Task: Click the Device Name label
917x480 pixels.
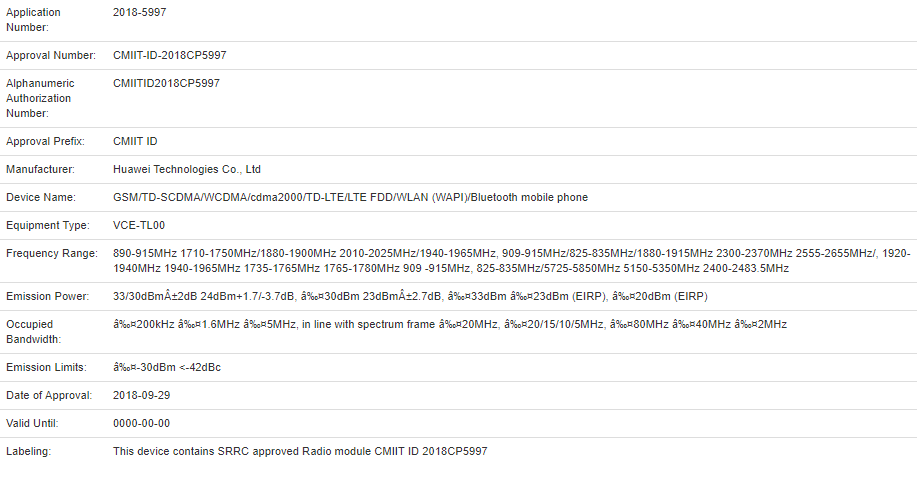Action: point(42,198)
